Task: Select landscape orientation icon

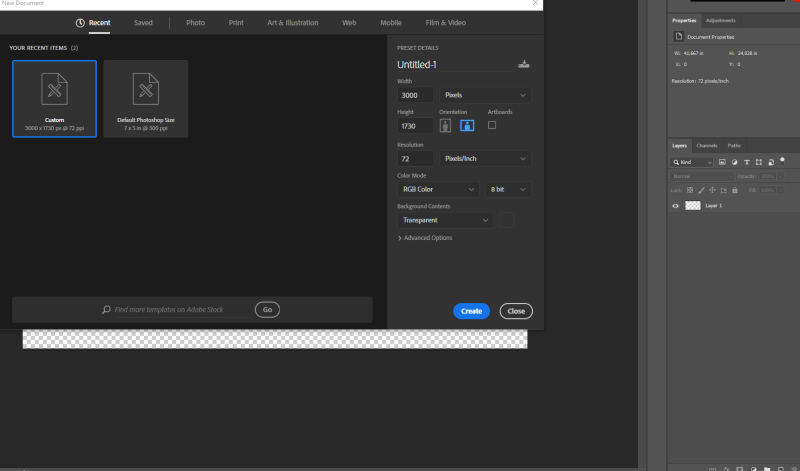Action: 466,126
